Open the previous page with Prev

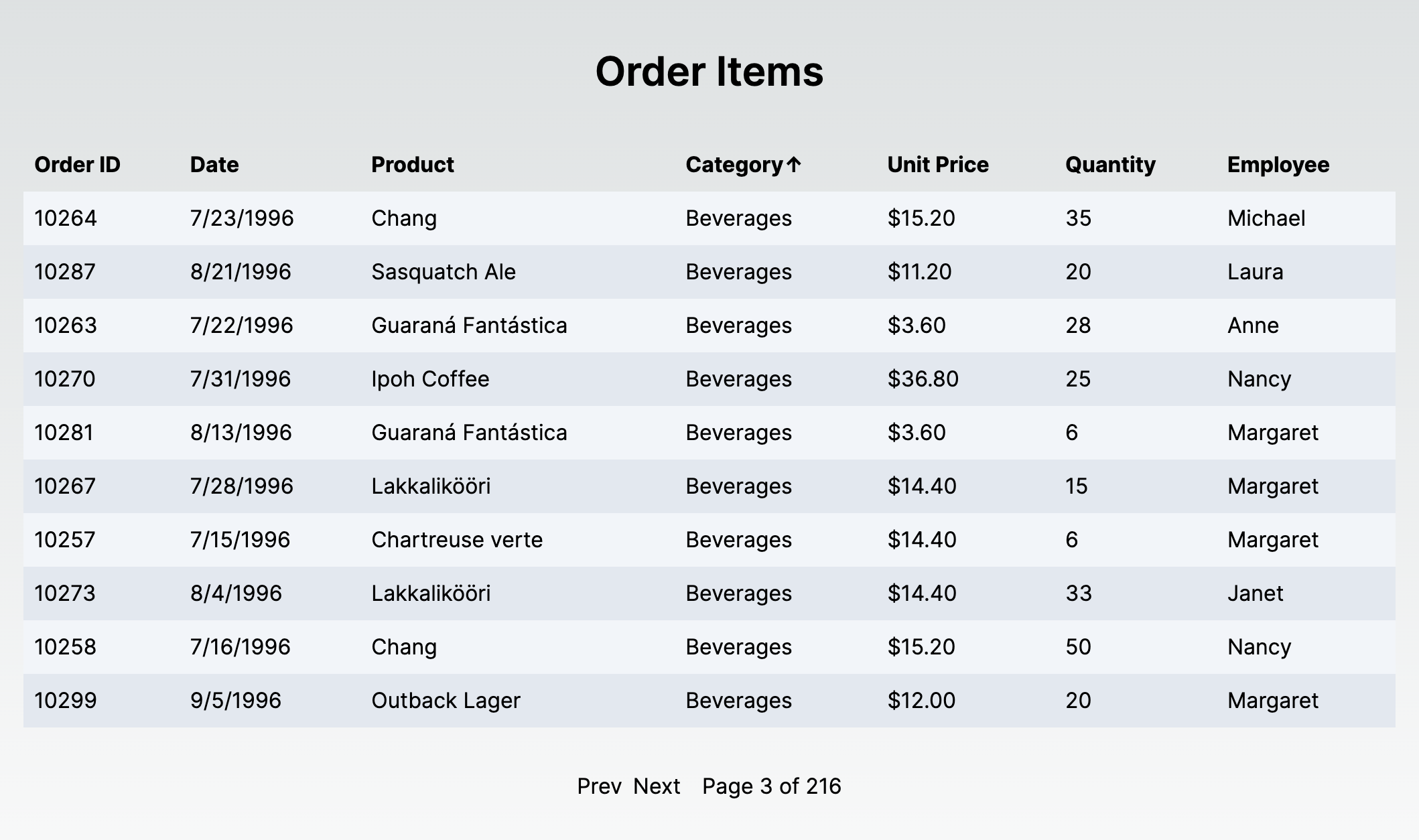point(598,786)
